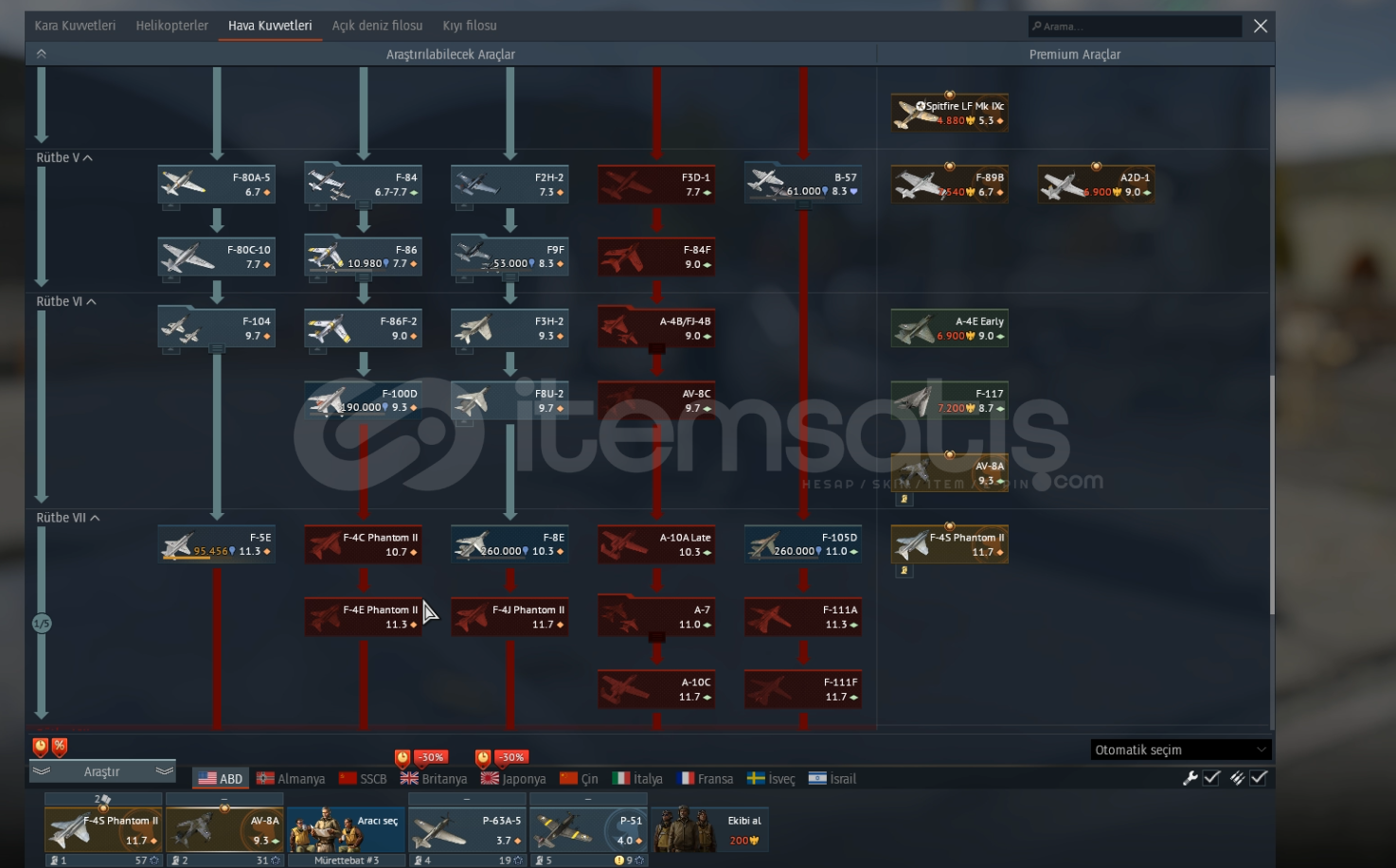Switch to SSCB nation tree
The height and width of the screenshot is (868, 1396).
363,779
